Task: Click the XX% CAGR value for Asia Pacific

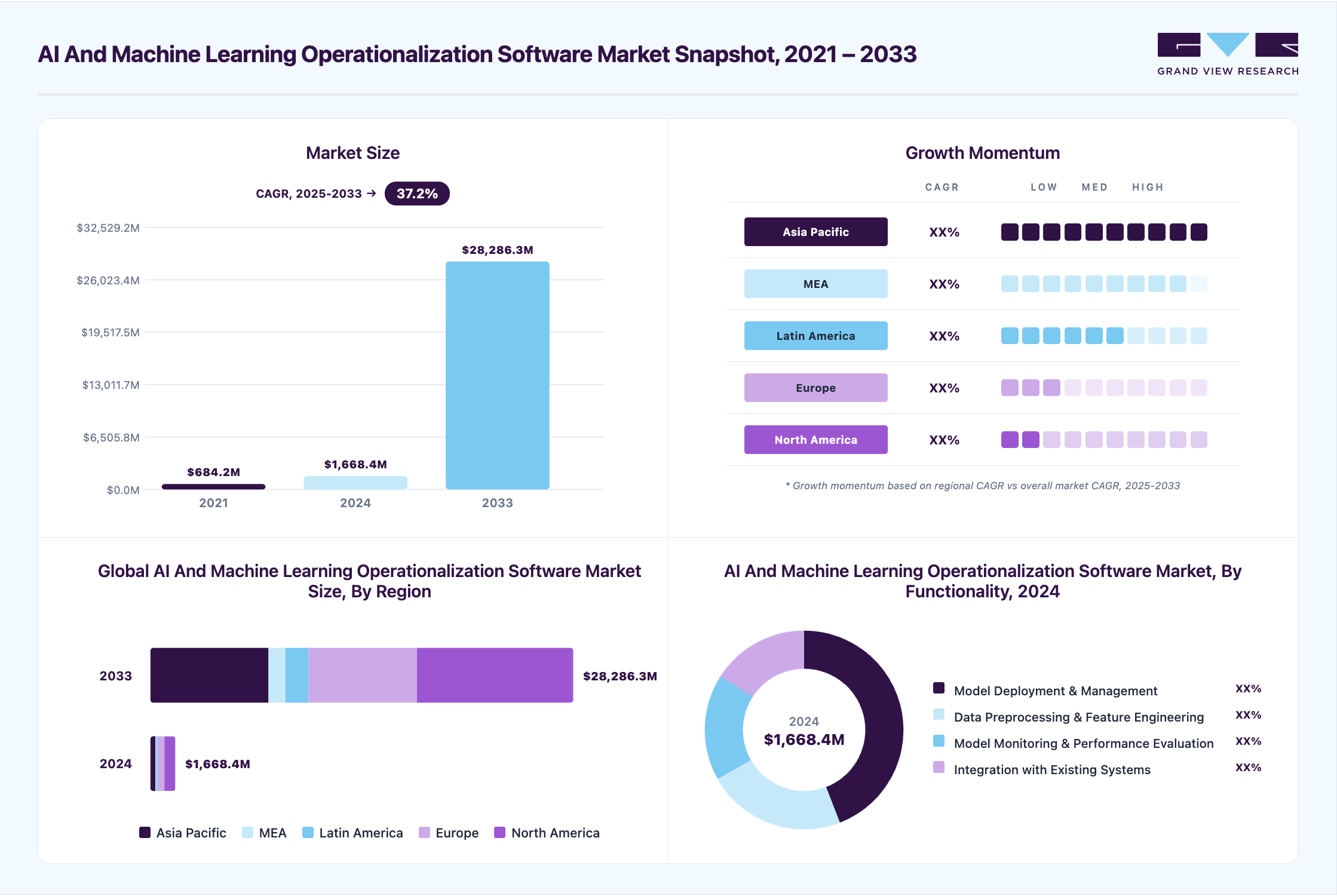Action: [944, 232]
